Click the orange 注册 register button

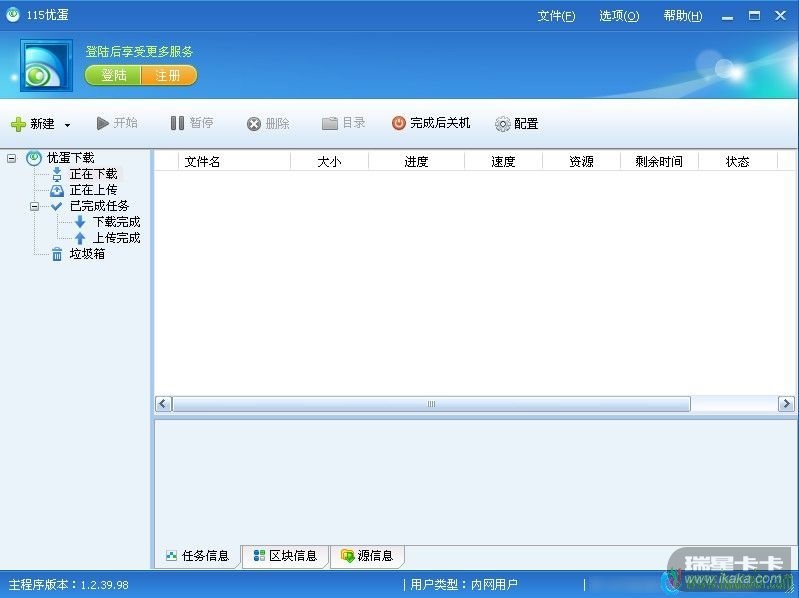(169, 75)
